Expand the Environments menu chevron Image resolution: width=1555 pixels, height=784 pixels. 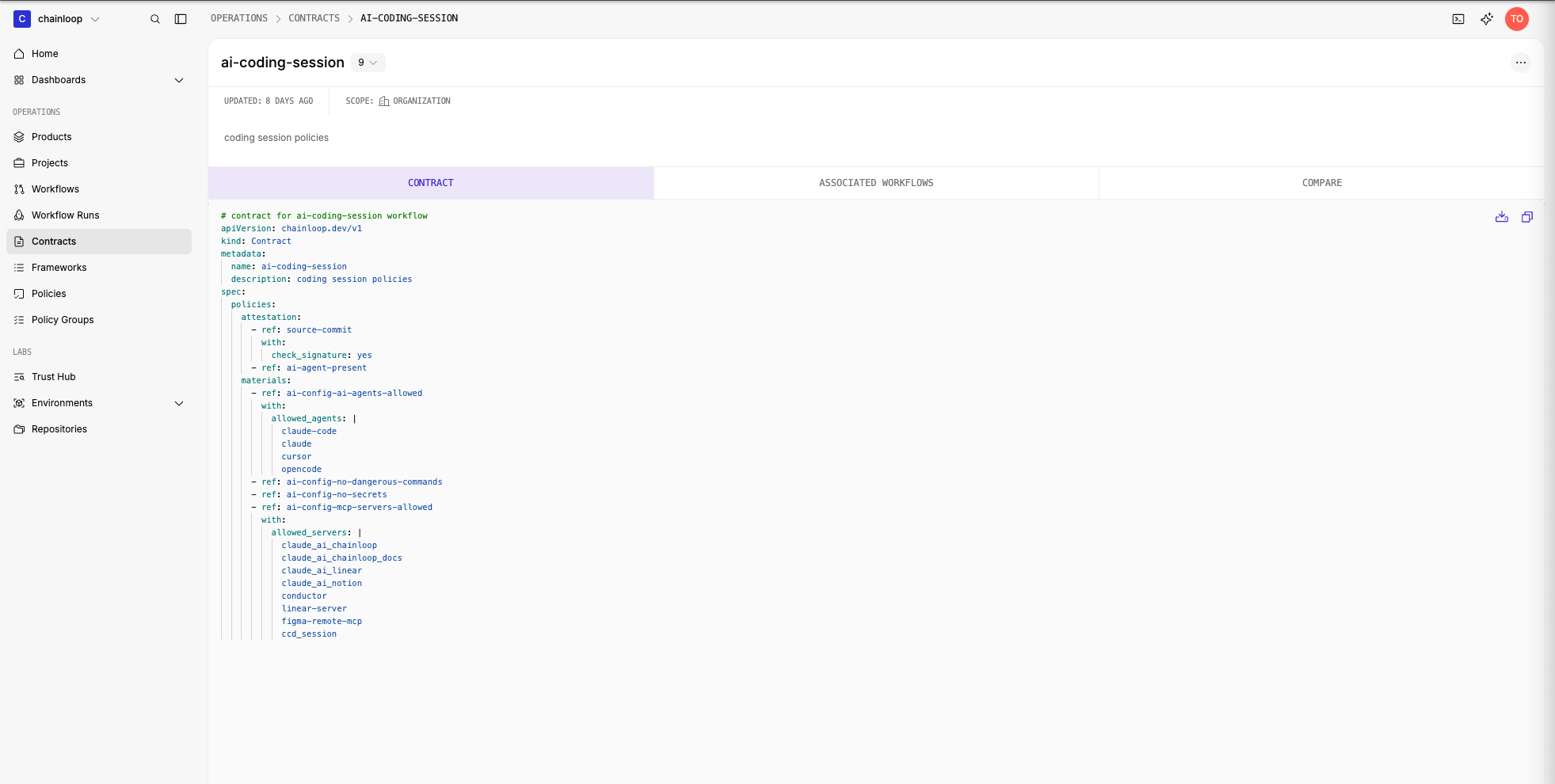[x=179, y=403]
